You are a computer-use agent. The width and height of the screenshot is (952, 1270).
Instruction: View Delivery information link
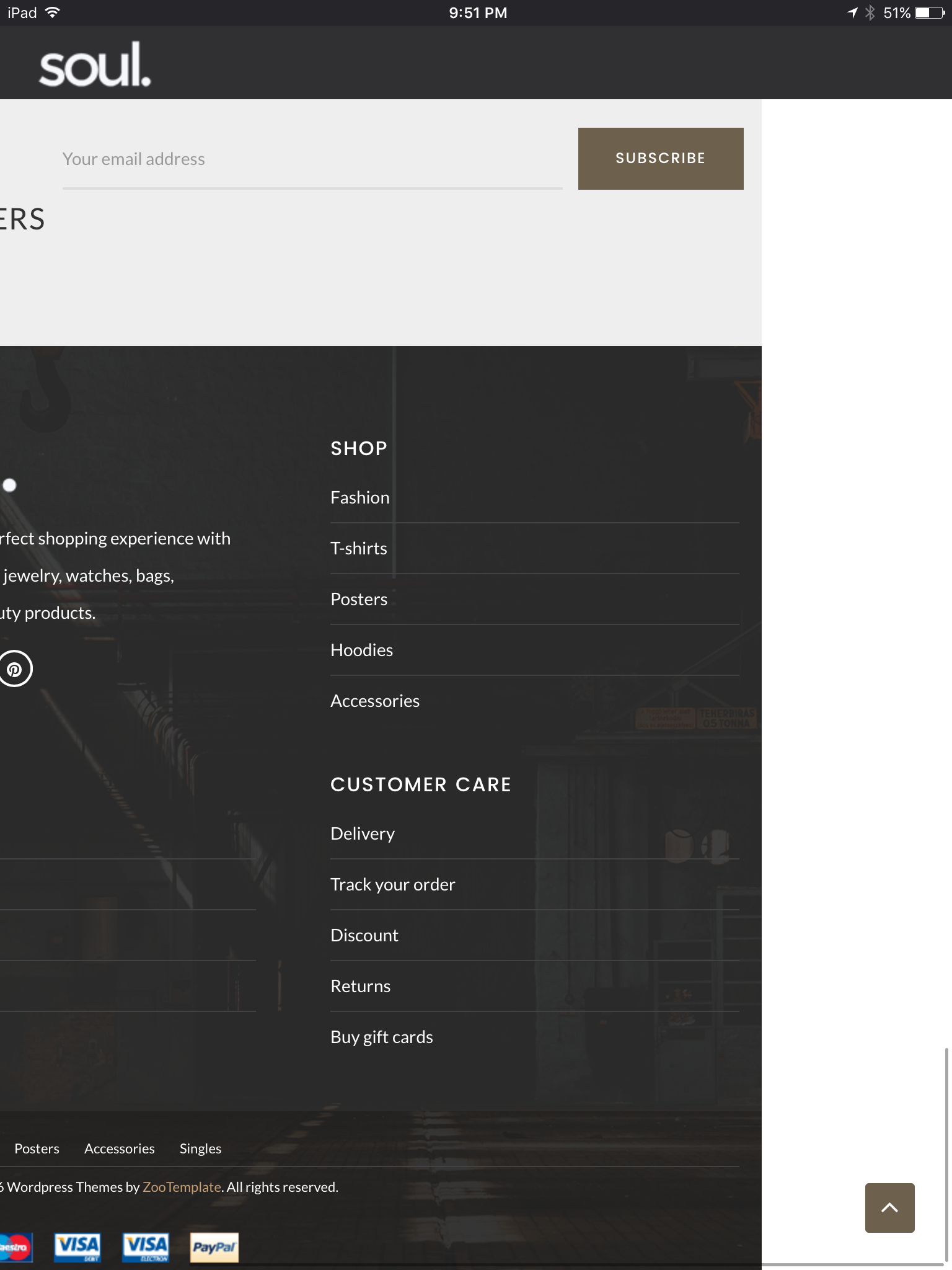(363, 833)
